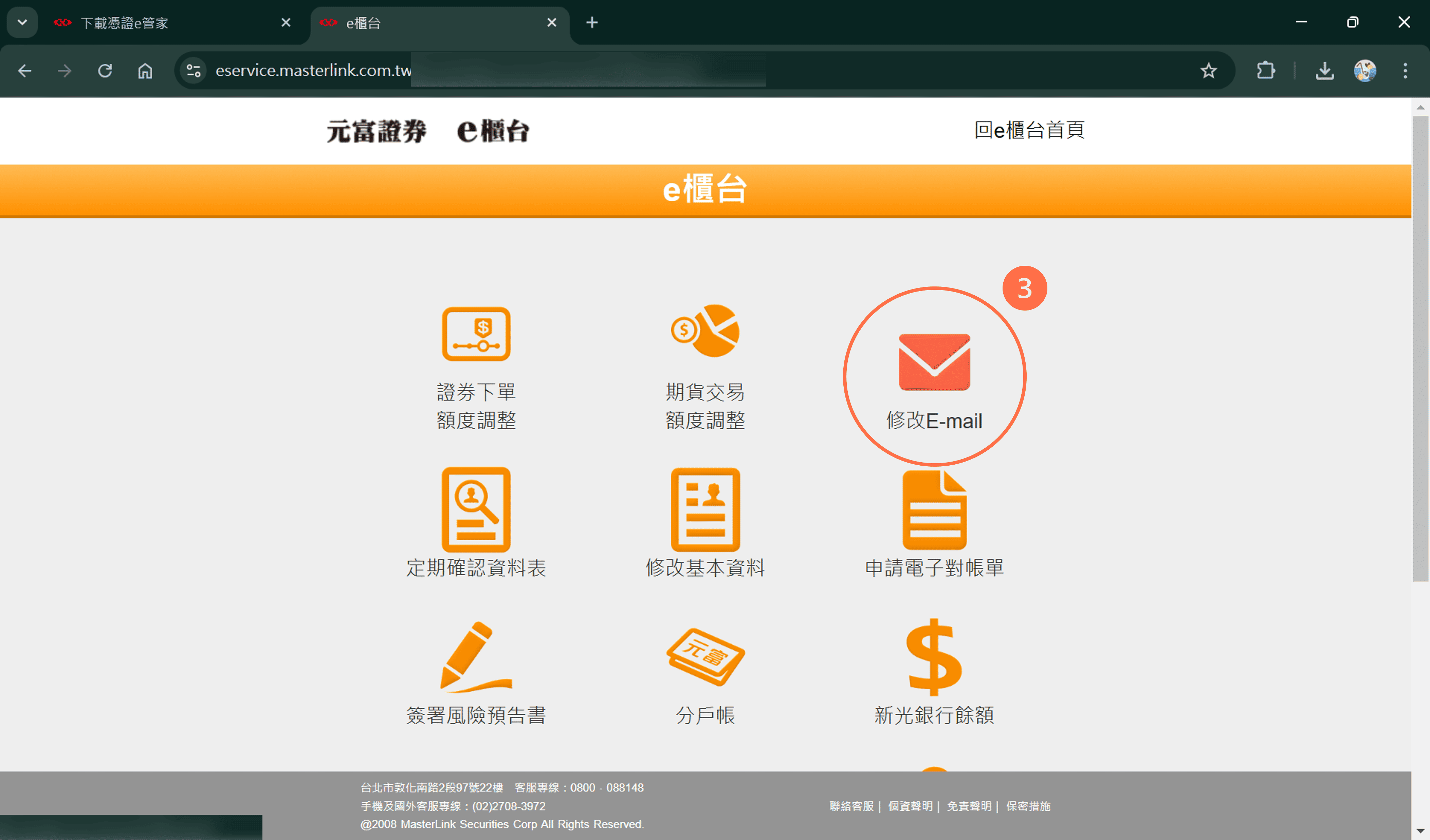
Task: Open the 修改基本資料 profile document icon
Action: (705, 509)
